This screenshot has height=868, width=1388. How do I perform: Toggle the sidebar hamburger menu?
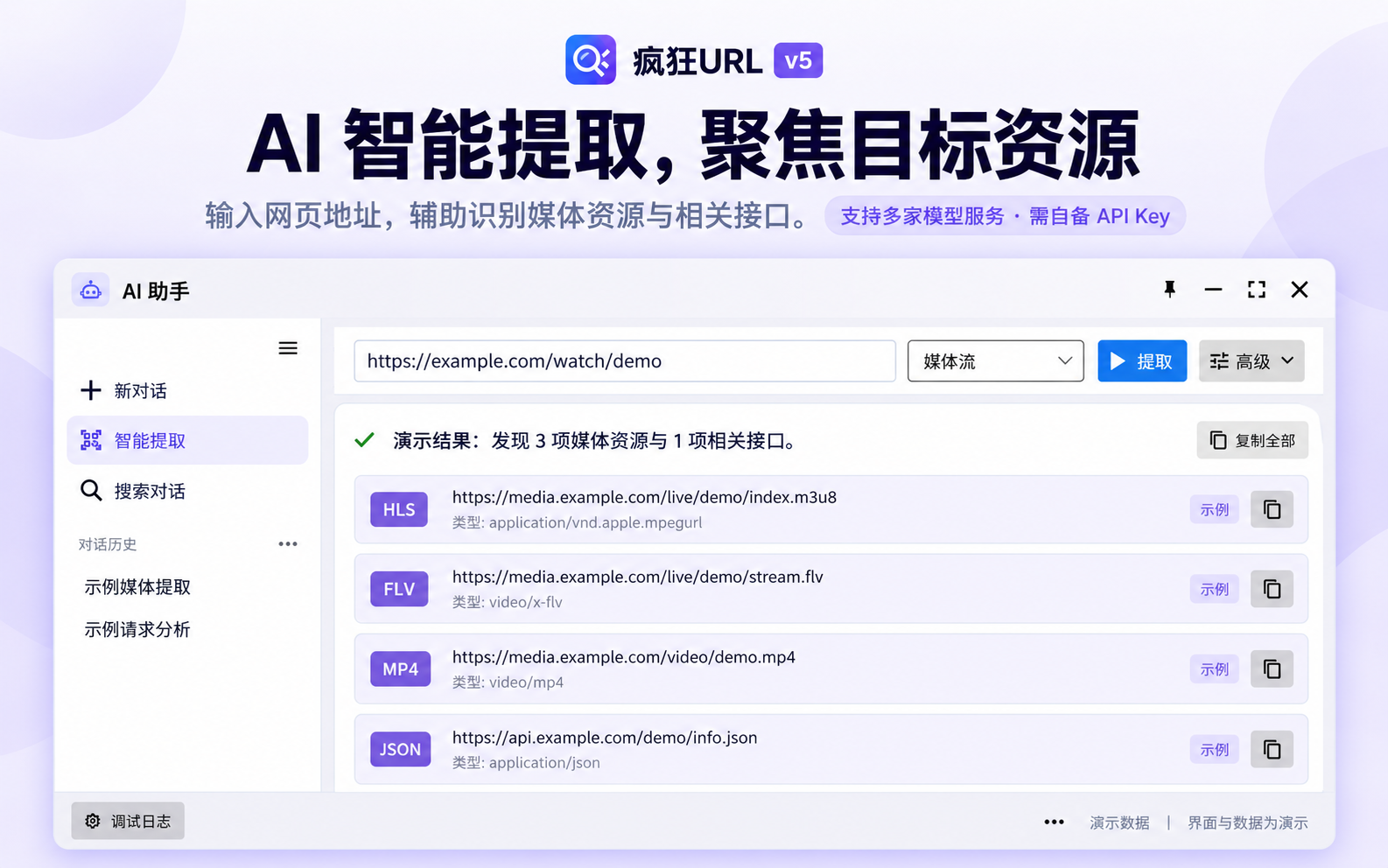288,348
